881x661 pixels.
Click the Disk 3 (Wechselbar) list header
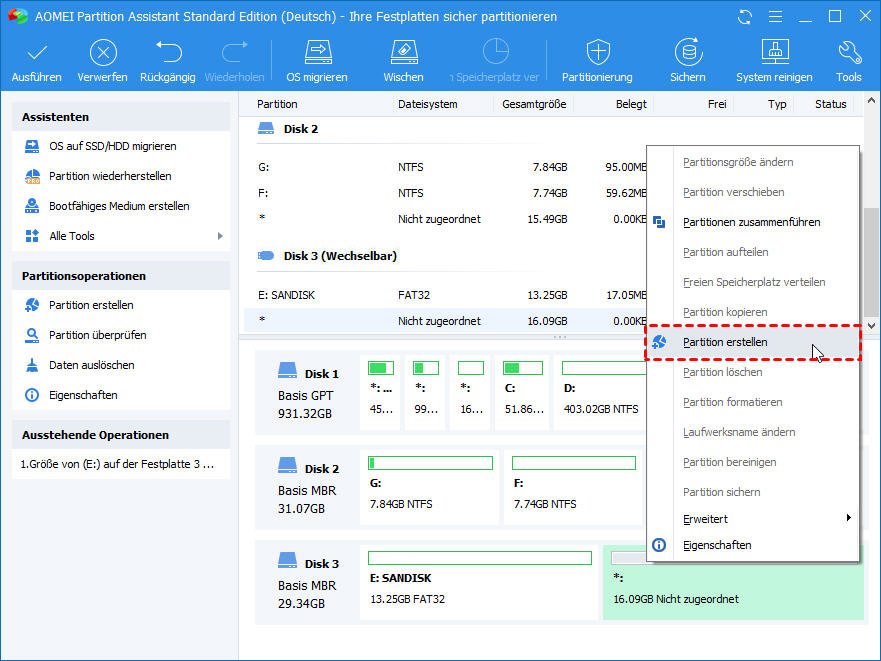click(327, 256)
